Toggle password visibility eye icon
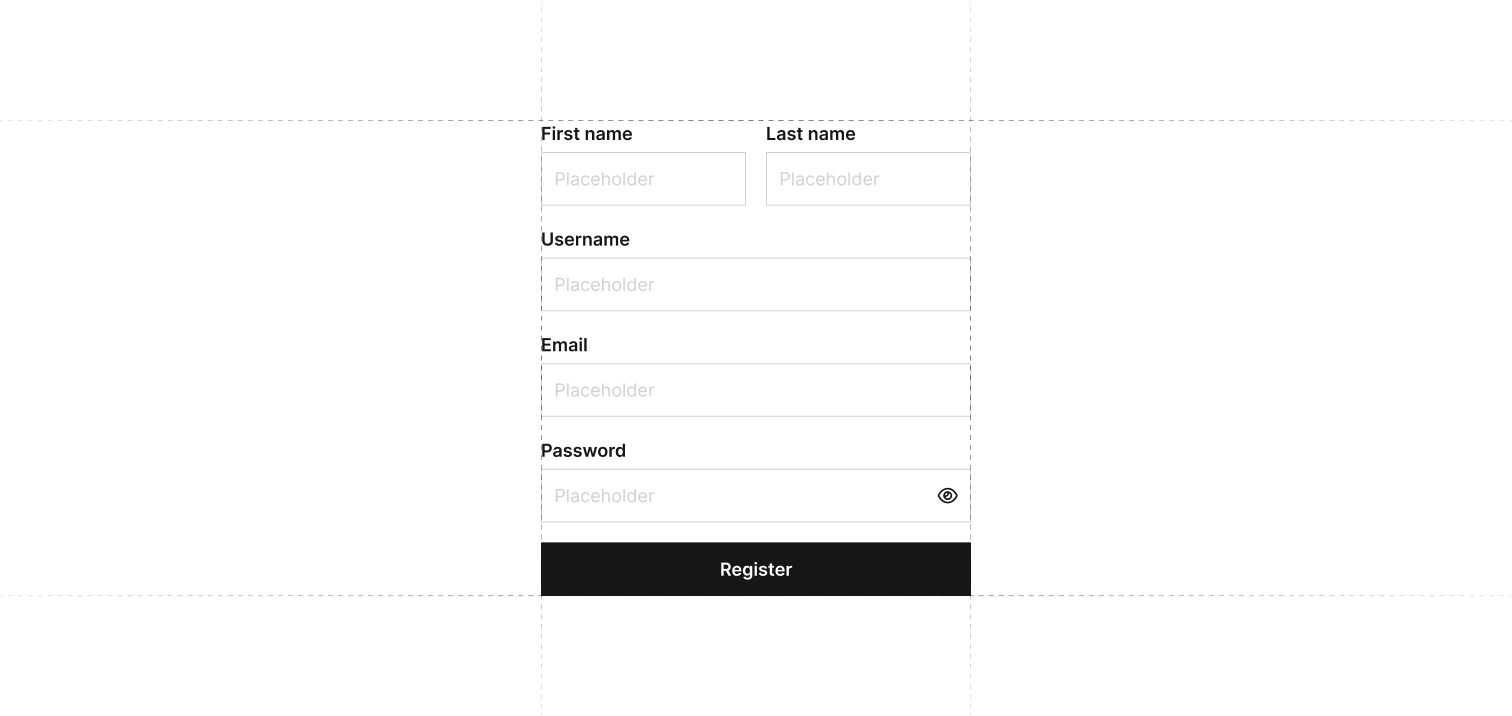Image resolution: width=1512 pixels, height=716 pixels. (x=947, y=496)
